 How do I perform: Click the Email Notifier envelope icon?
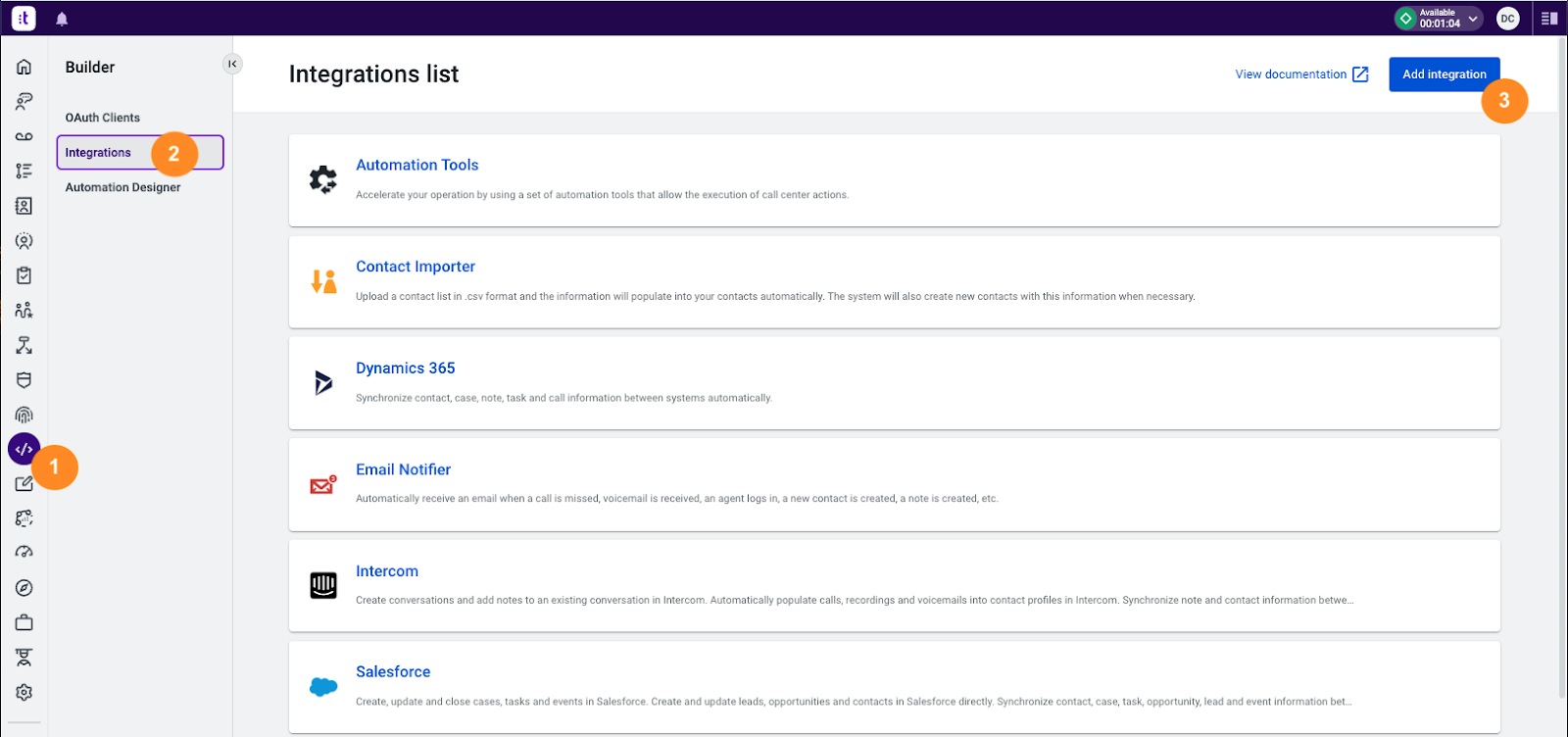tap(323, 484)
